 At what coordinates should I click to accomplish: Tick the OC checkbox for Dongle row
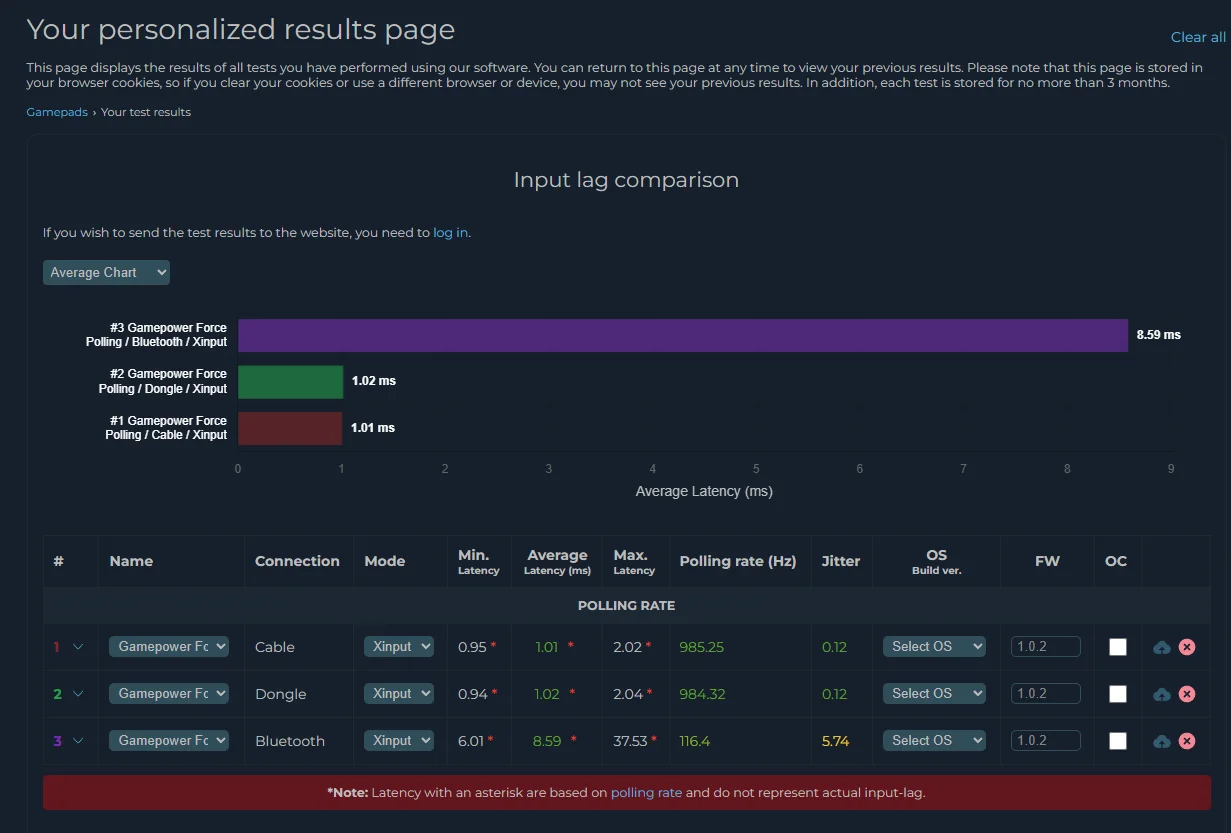click(1118, 694)
